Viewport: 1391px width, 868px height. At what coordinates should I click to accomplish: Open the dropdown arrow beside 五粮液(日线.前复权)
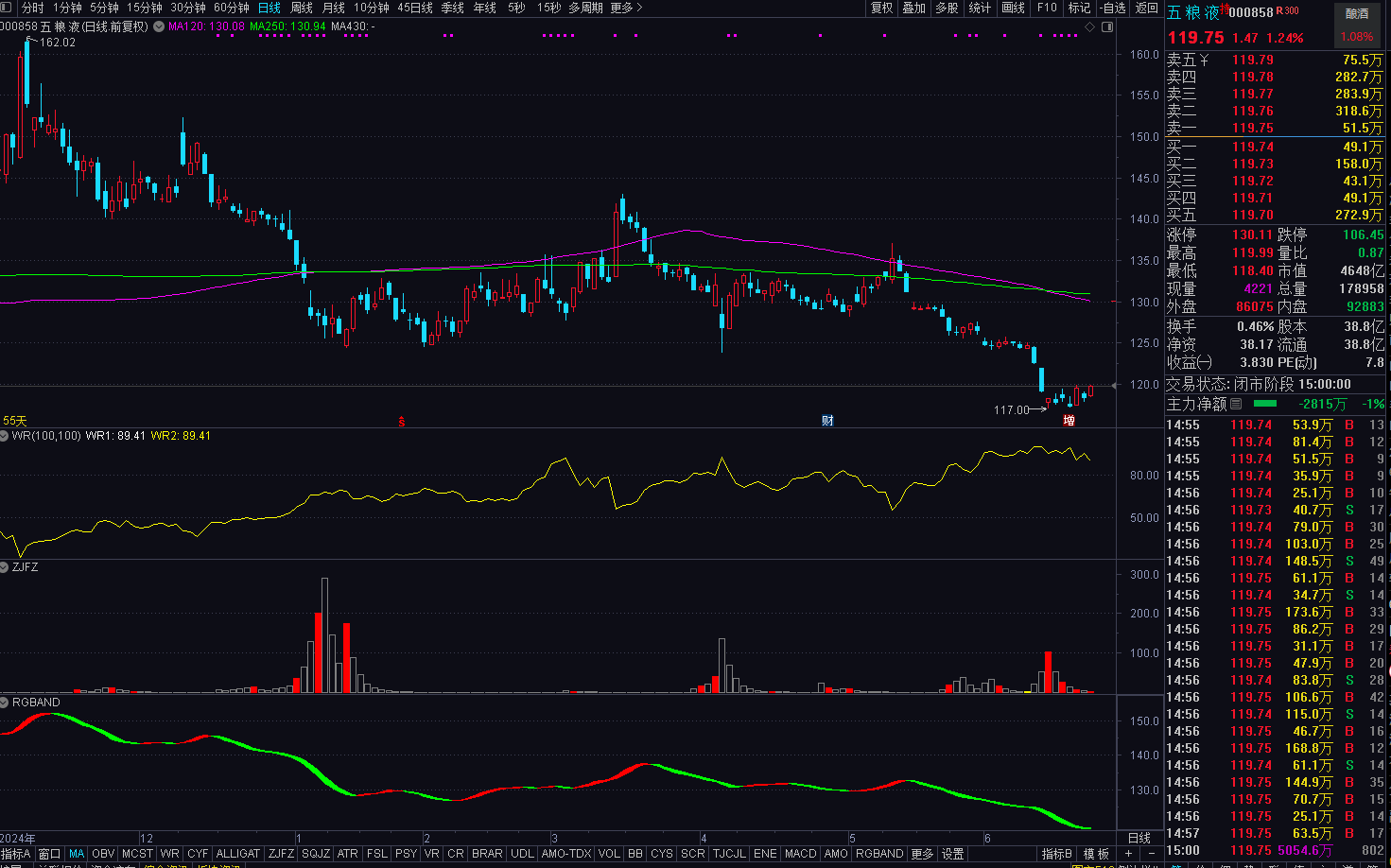pos(158,26)
